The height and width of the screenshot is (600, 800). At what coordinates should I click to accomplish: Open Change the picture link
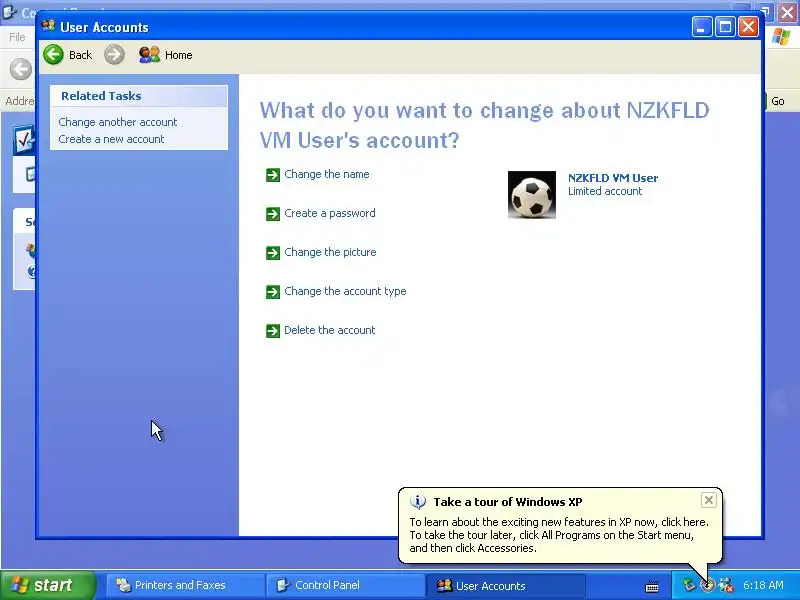tap(330, 252)
